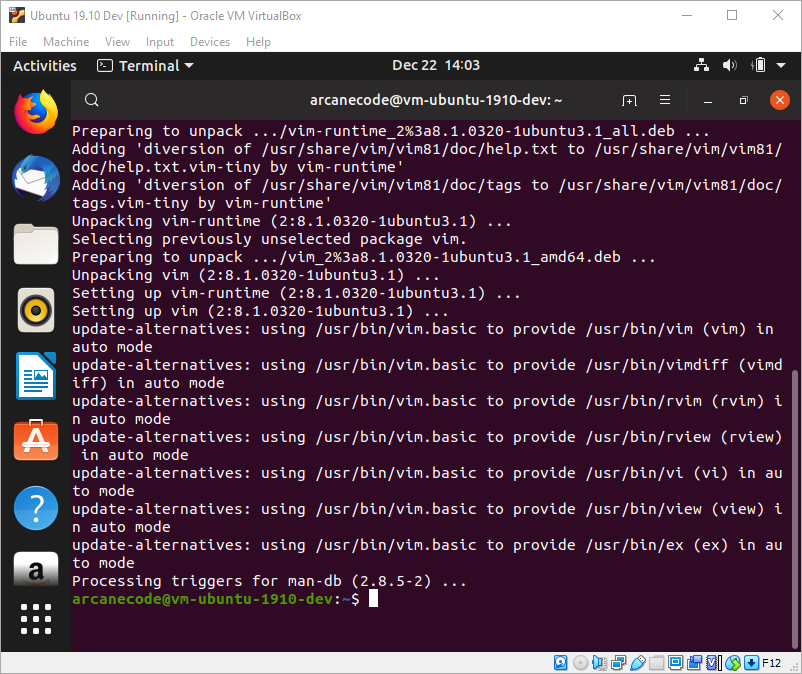Click the VirtualBox host key arrow icon
The height and width of the screenshot is (674, 802).
751,663
